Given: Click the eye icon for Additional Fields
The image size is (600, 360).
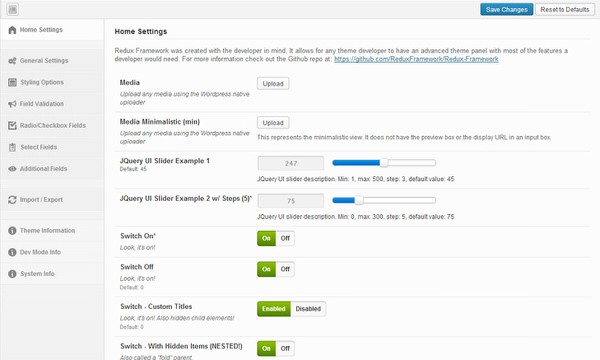Looking at the screenshot, I should click(12, 169).
